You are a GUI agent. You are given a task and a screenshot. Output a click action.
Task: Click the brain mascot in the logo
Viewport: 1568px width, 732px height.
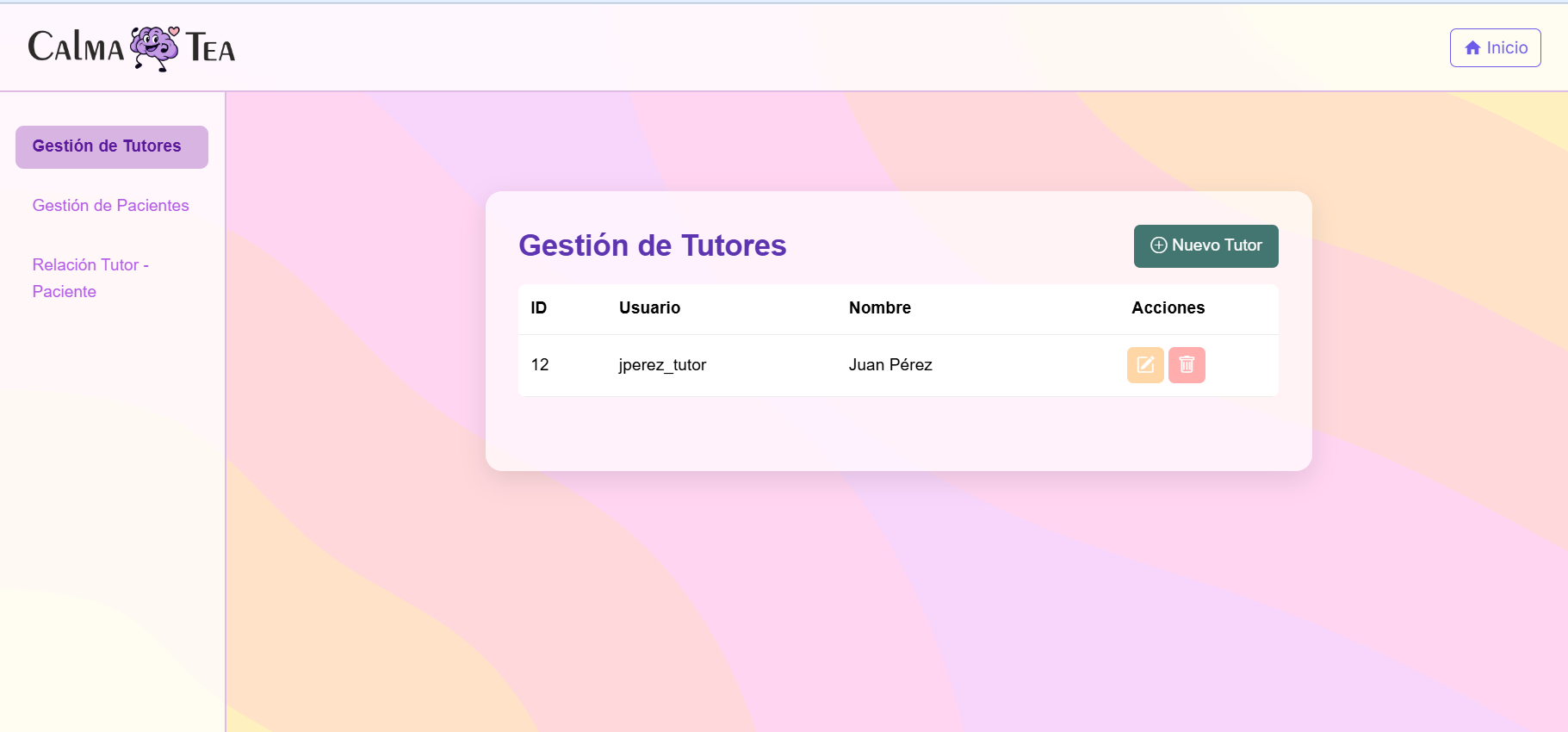pos(154,47)
